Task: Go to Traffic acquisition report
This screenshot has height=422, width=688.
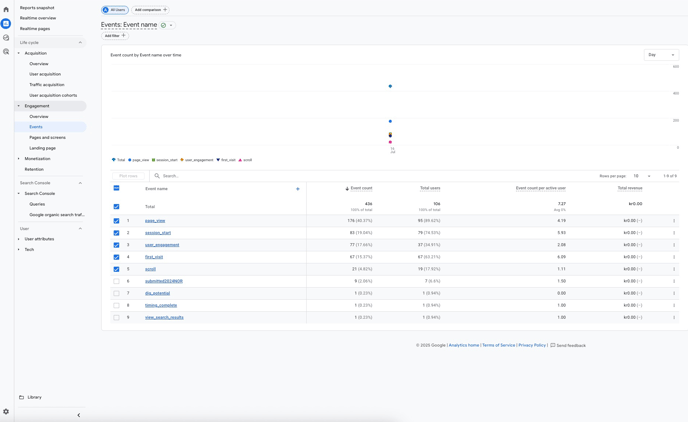Action: [x=47, y=85]
